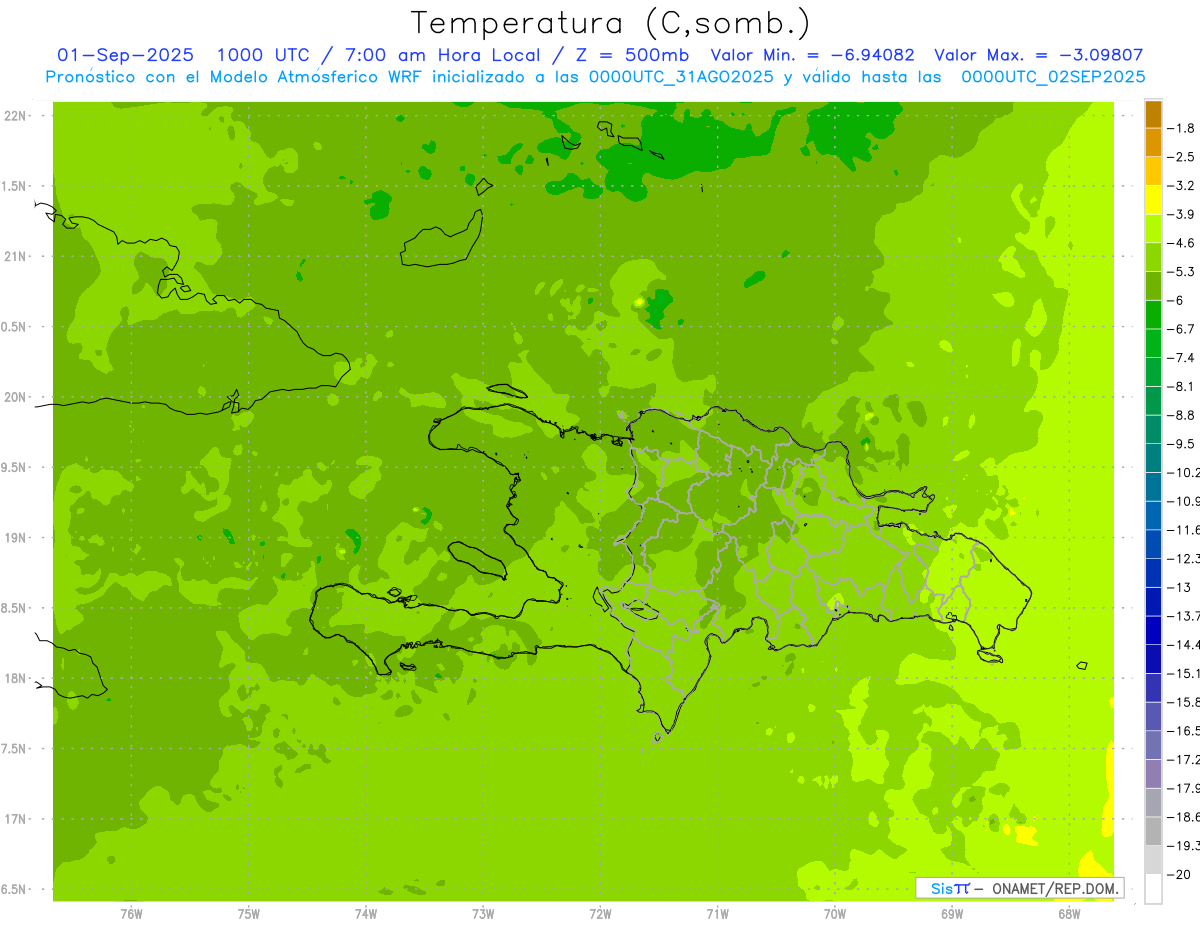Viewport: 1200px width, 927px height.
Task: Click the latitude label "18N"
Action: coord(16,678)
